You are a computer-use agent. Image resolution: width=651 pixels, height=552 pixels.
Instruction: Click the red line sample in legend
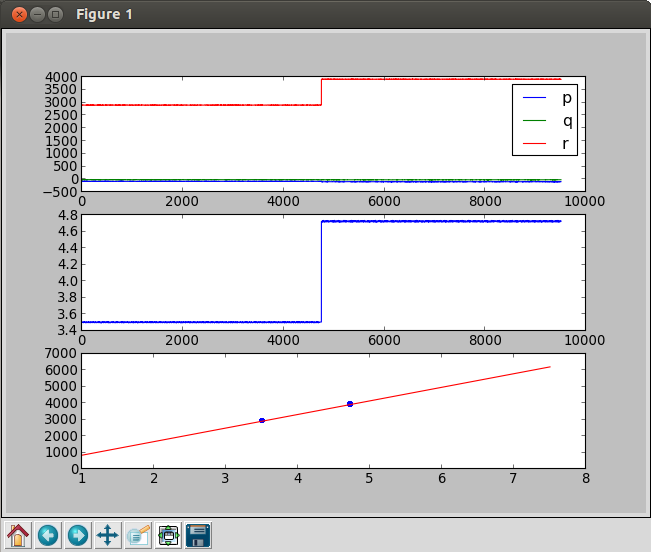(x=534, y=143)
